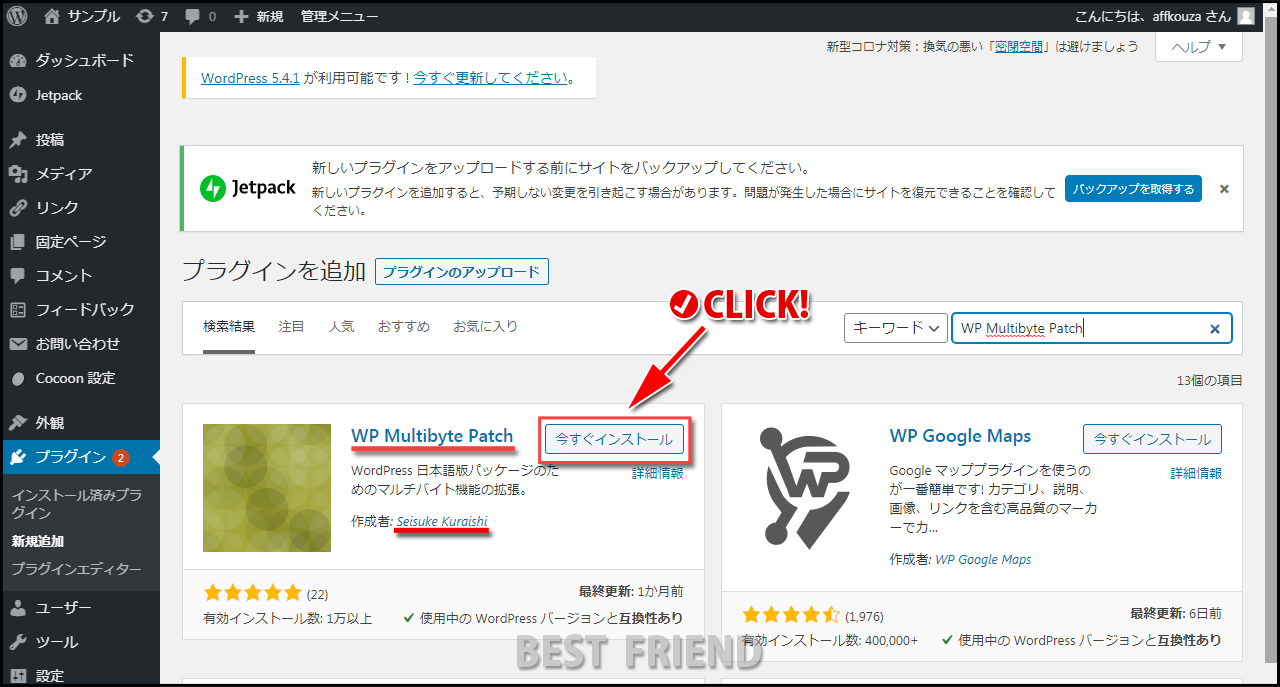This screenshot has height=687, width=1280.
Task: Click the コメント speech bubble icon in sidebar
Action: [18, 276]
